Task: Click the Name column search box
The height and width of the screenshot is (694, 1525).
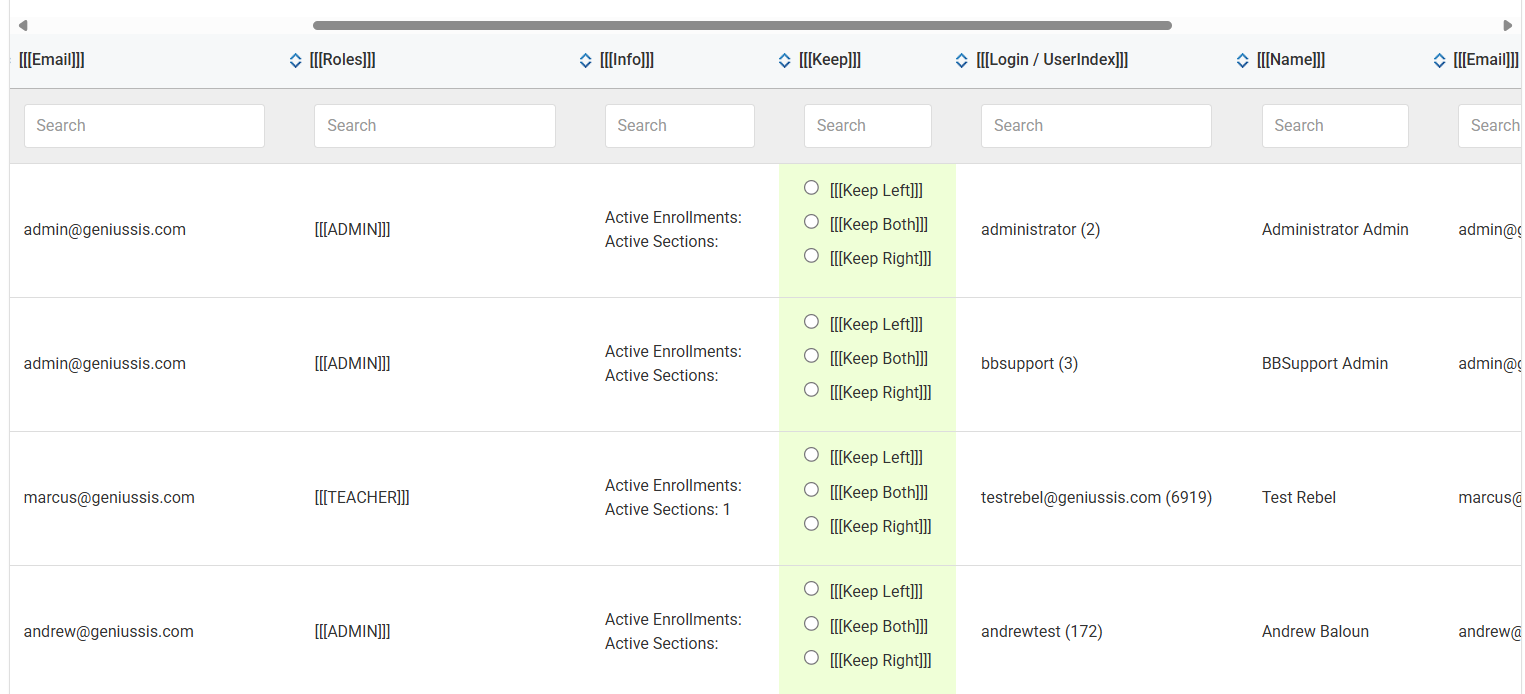Action: click(1335, 125)
